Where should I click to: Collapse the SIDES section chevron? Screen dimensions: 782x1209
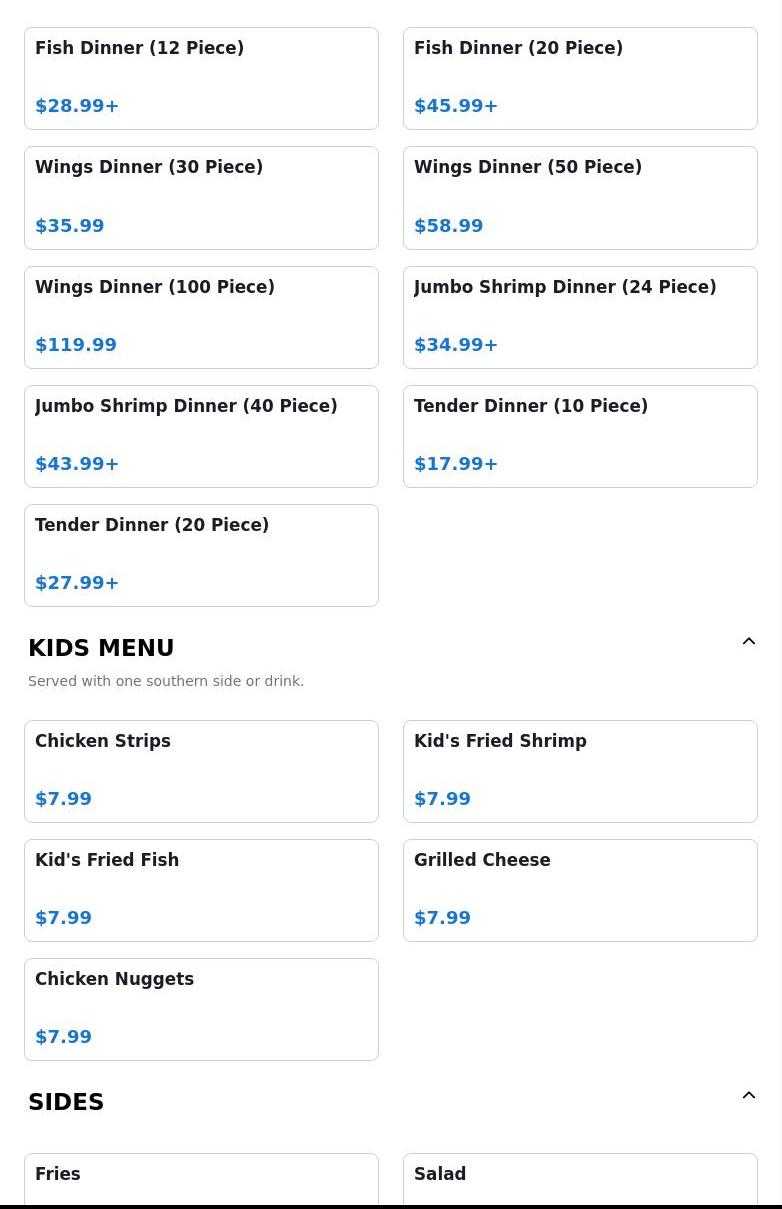748,1096
